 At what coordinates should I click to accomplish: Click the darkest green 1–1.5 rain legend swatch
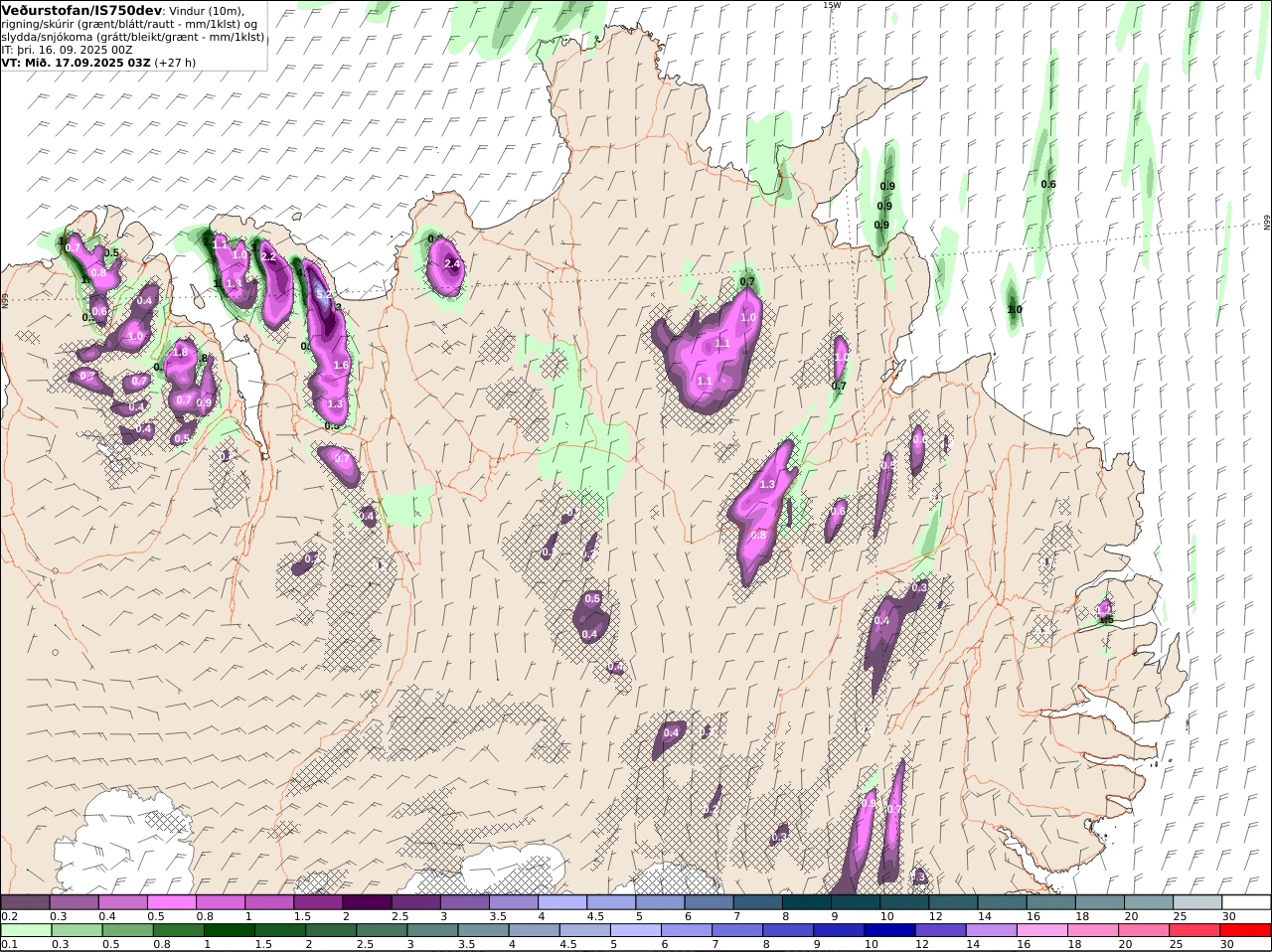tap(229, 930)
